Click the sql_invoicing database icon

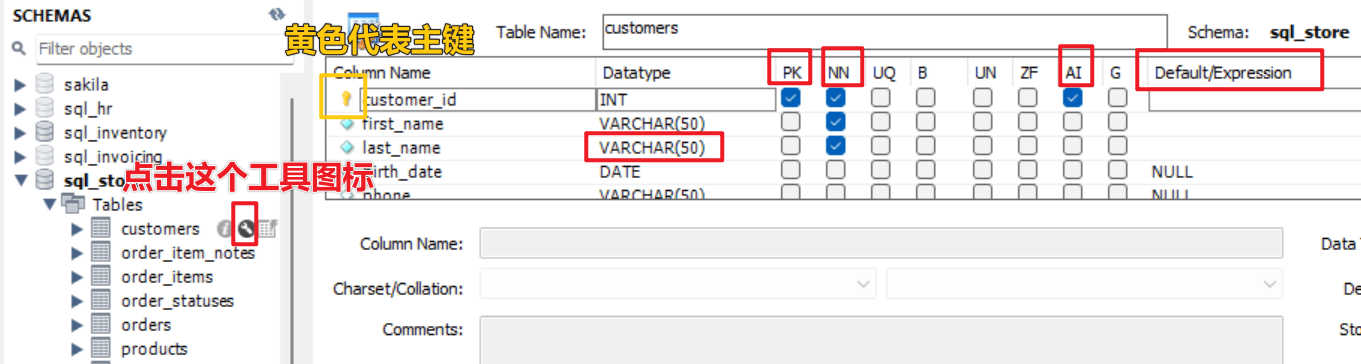coord(44,156)
